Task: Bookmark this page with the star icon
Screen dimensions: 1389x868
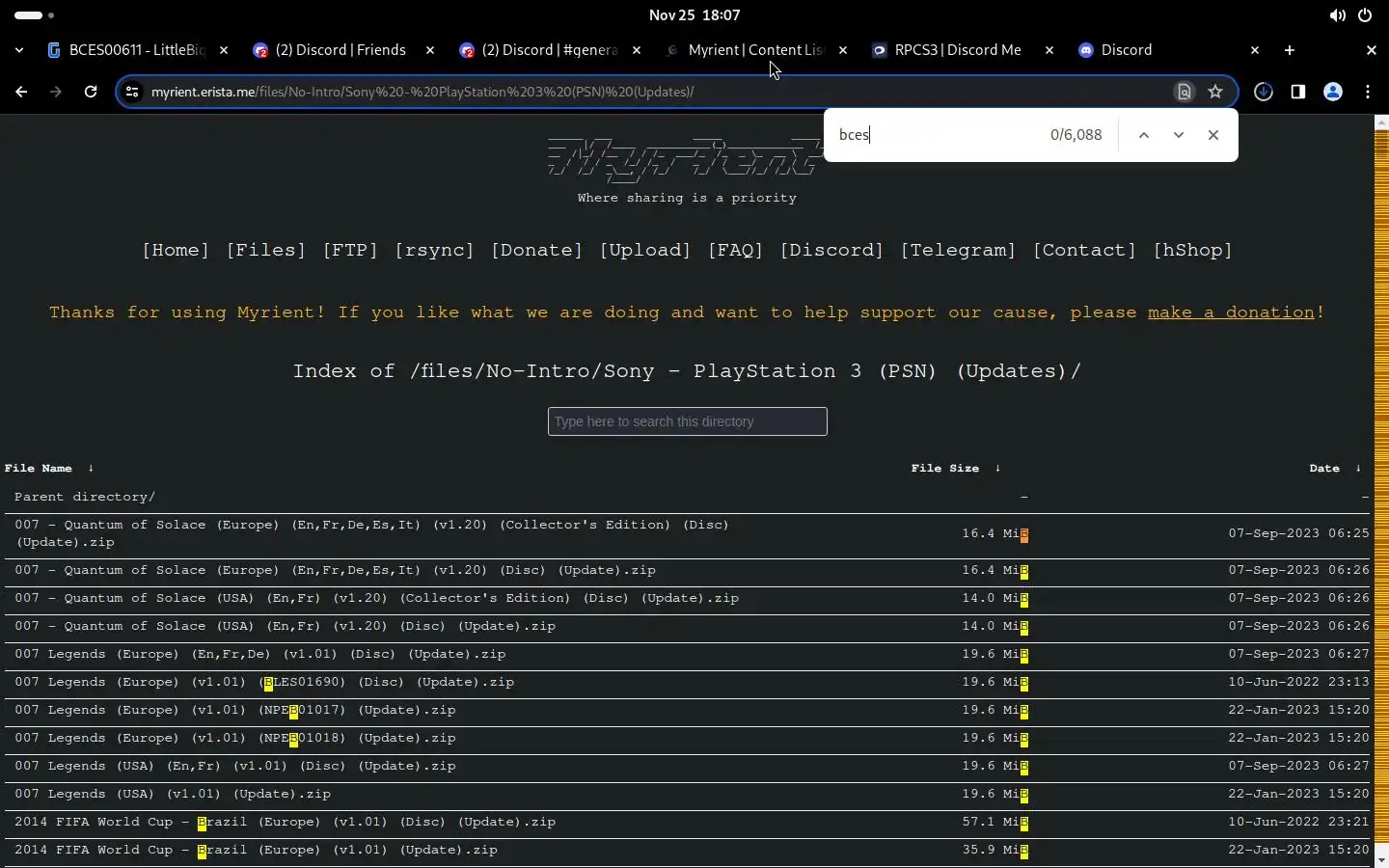Action: 1215,92
